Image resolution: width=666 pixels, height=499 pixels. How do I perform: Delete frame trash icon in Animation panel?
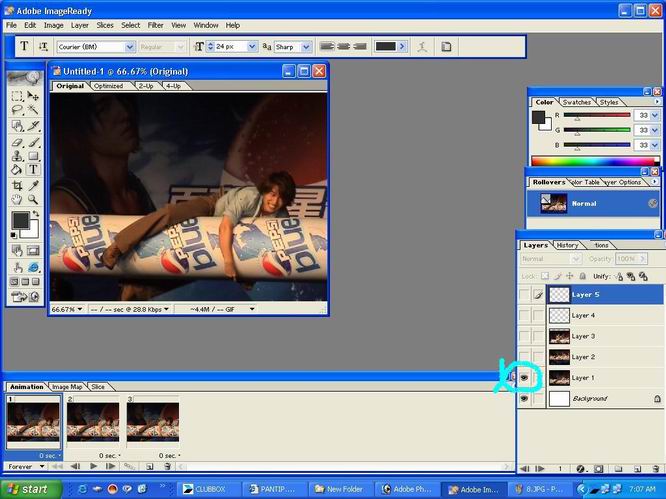(x=167, y=466)
